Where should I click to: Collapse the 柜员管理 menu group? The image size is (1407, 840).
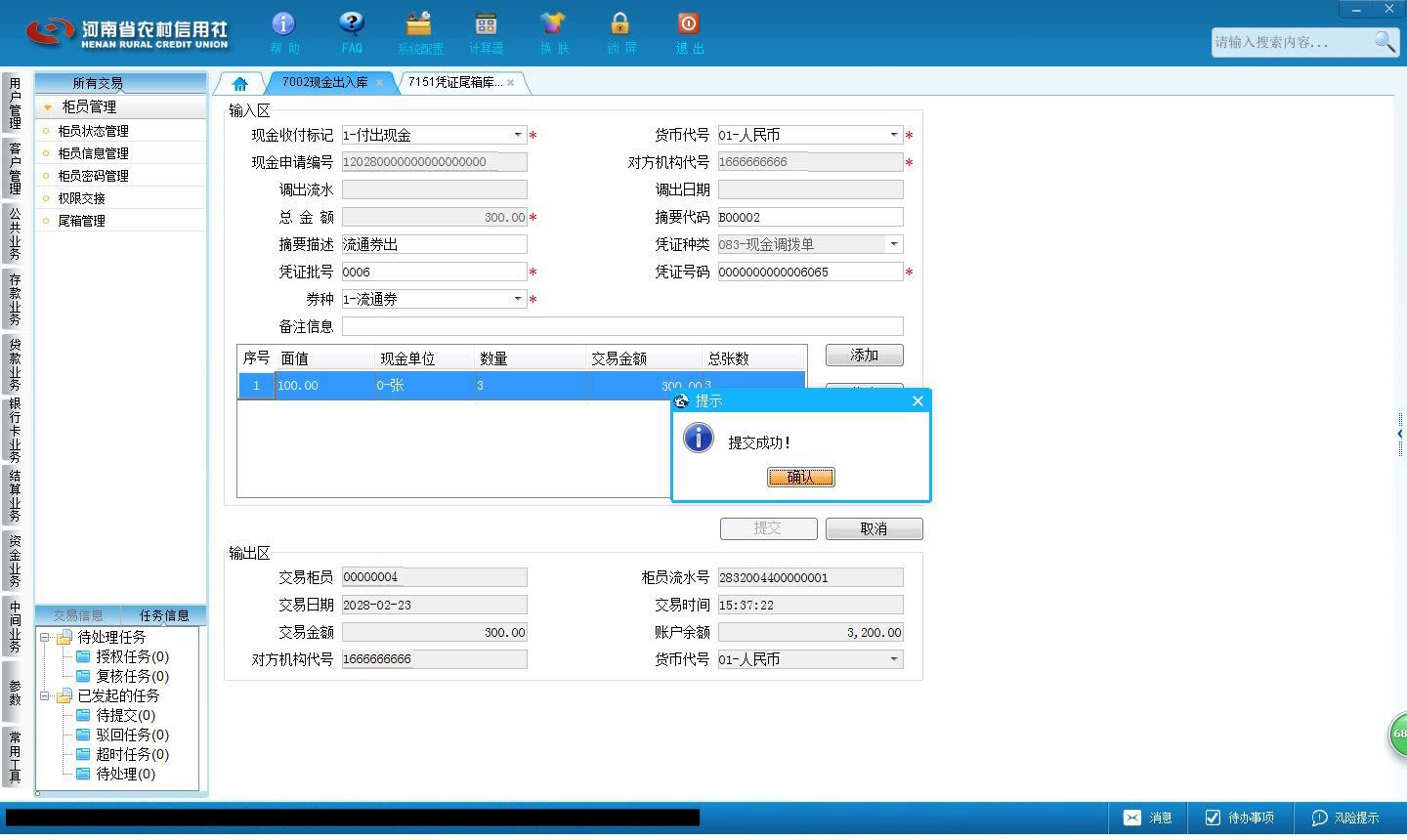pos(47,107)
